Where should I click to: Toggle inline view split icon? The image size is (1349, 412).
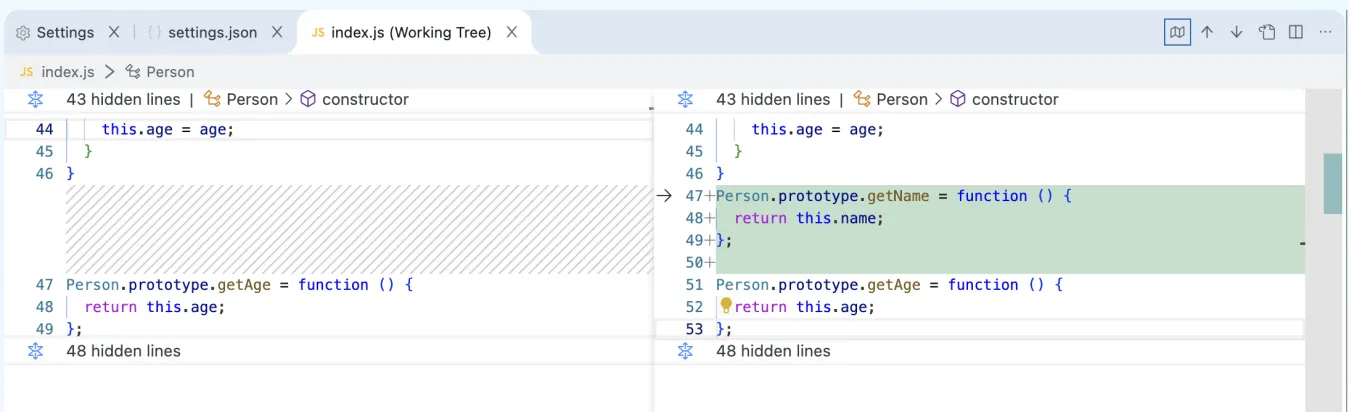[x=1296, y=32]
